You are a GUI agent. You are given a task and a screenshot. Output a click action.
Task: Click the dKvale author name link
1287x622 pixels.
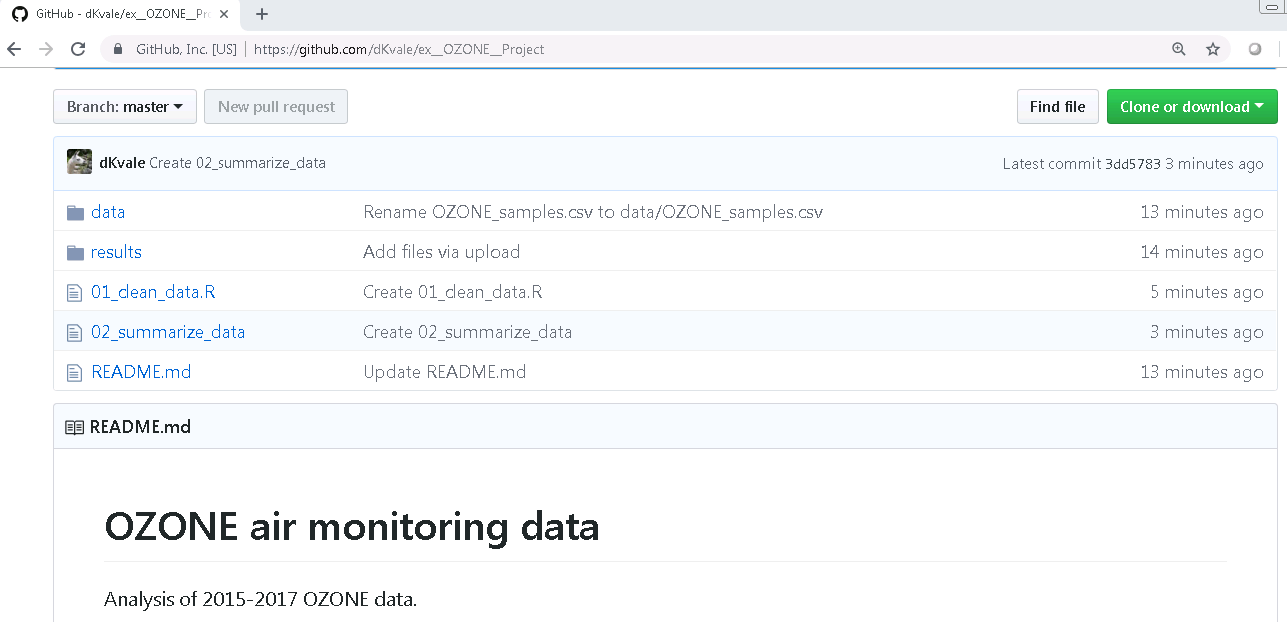coord(122,163)
